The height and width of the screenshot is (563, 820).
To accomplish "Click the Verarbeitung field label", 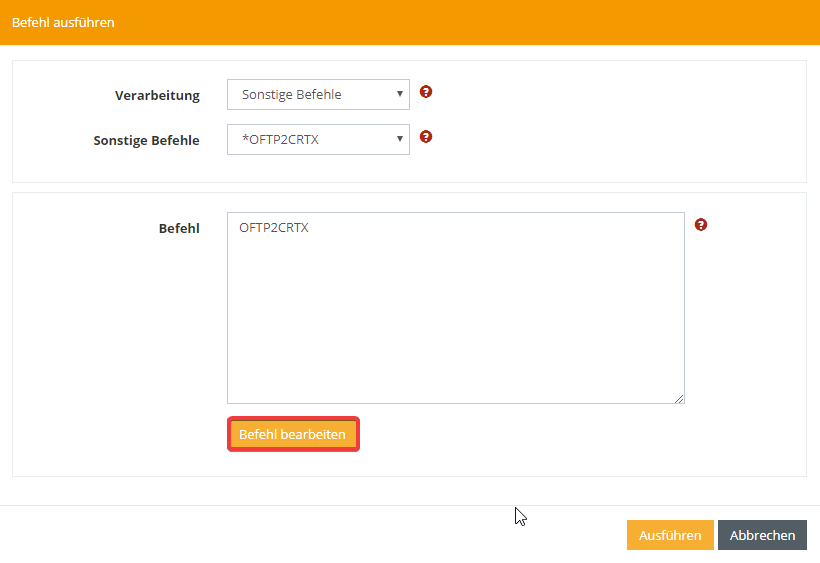I will pyautogui.click(x=157, y=96).
